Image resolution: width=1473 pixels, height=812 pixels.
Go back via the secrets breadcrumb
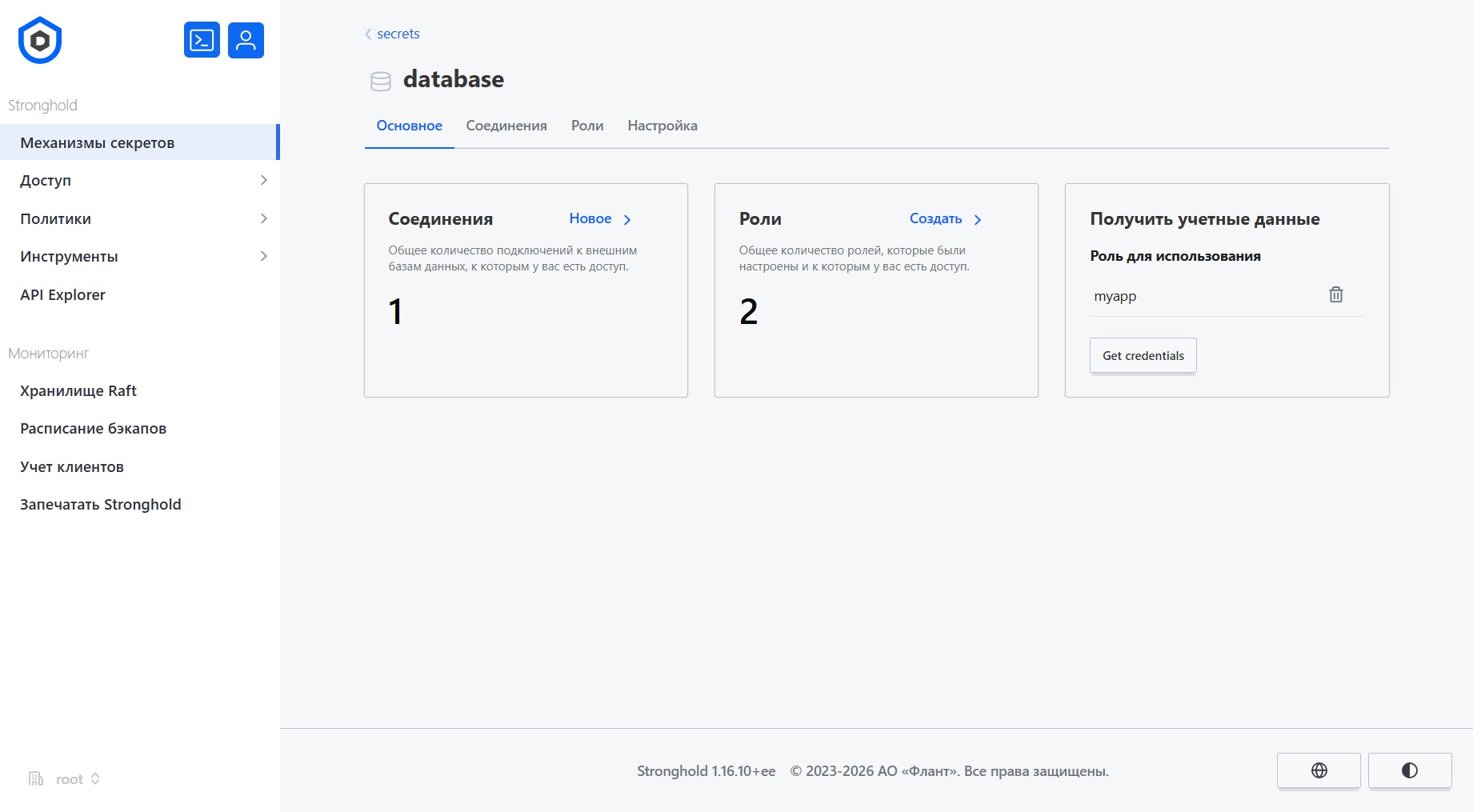click(x=398, y=34)
